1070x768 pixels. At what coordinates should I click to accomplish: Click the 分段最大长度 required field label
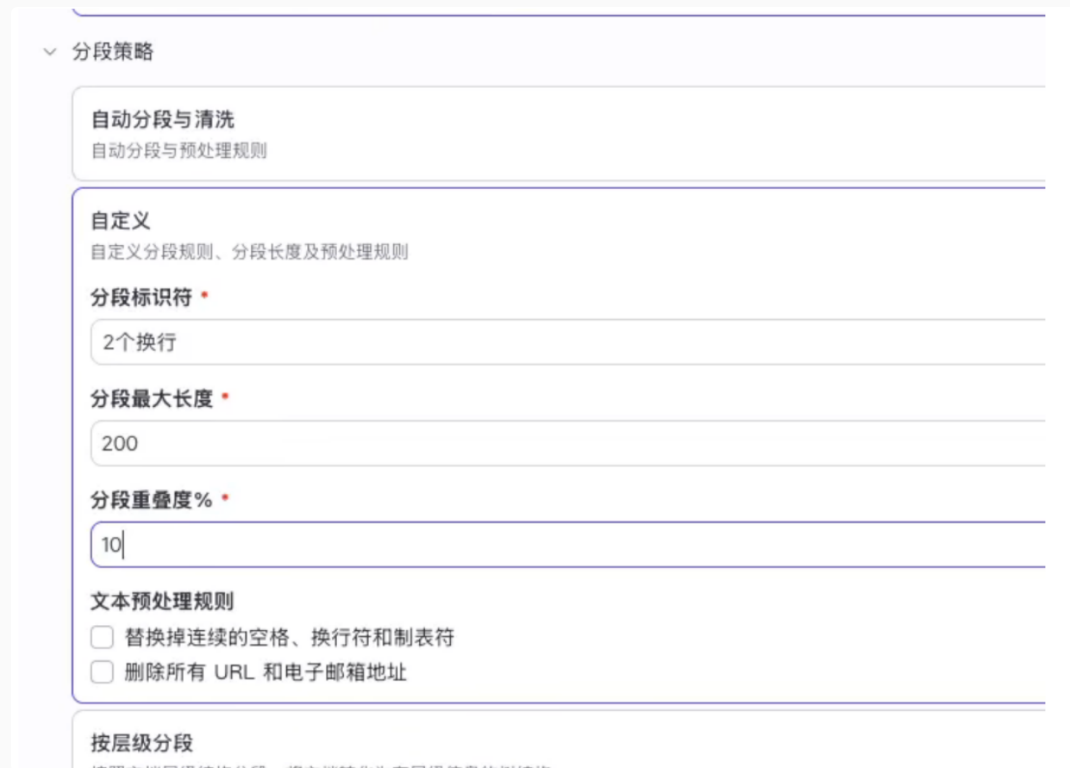pyautogui.click(x=137, y=395)
